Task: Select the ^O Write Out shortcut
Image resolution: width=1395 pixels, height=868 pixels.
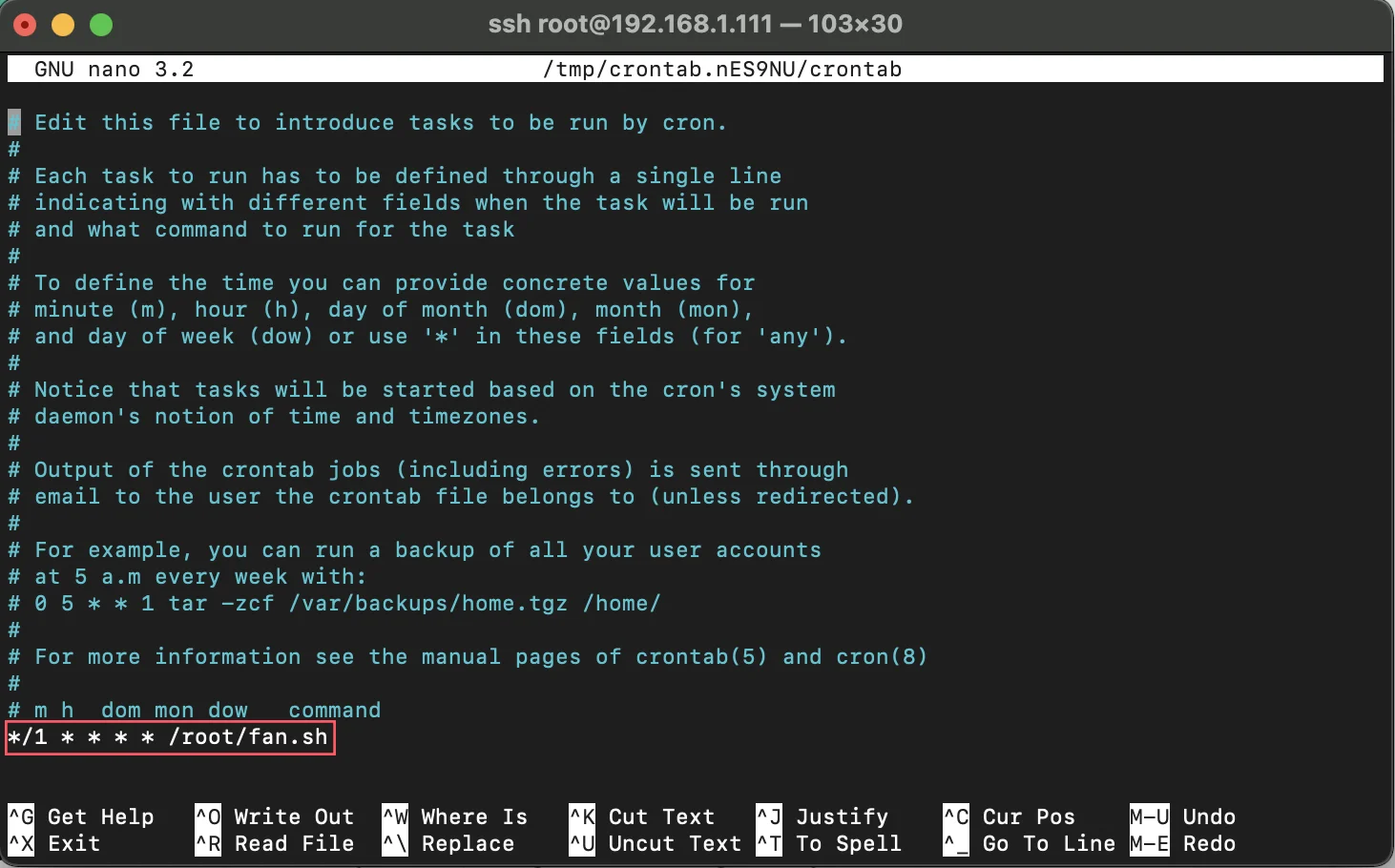Action: click(275, 817)
